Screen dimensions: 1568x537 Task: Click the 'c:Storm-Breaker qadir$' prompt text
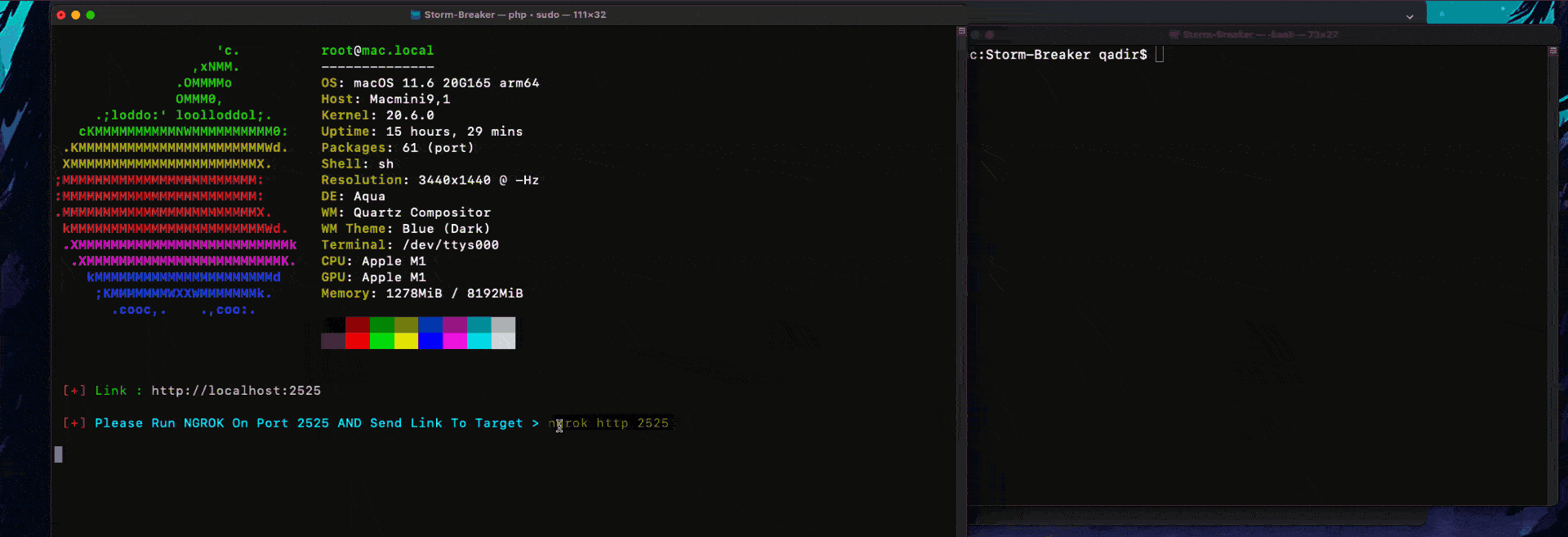[1058, 55]
